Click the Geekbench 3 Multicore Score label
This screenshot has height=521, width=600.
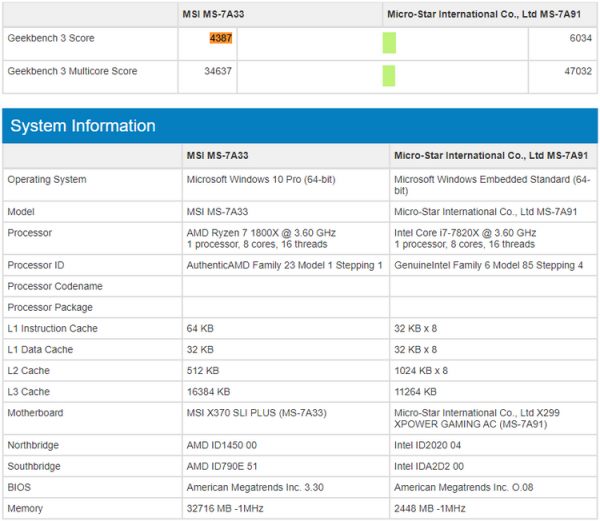[72, 71]
